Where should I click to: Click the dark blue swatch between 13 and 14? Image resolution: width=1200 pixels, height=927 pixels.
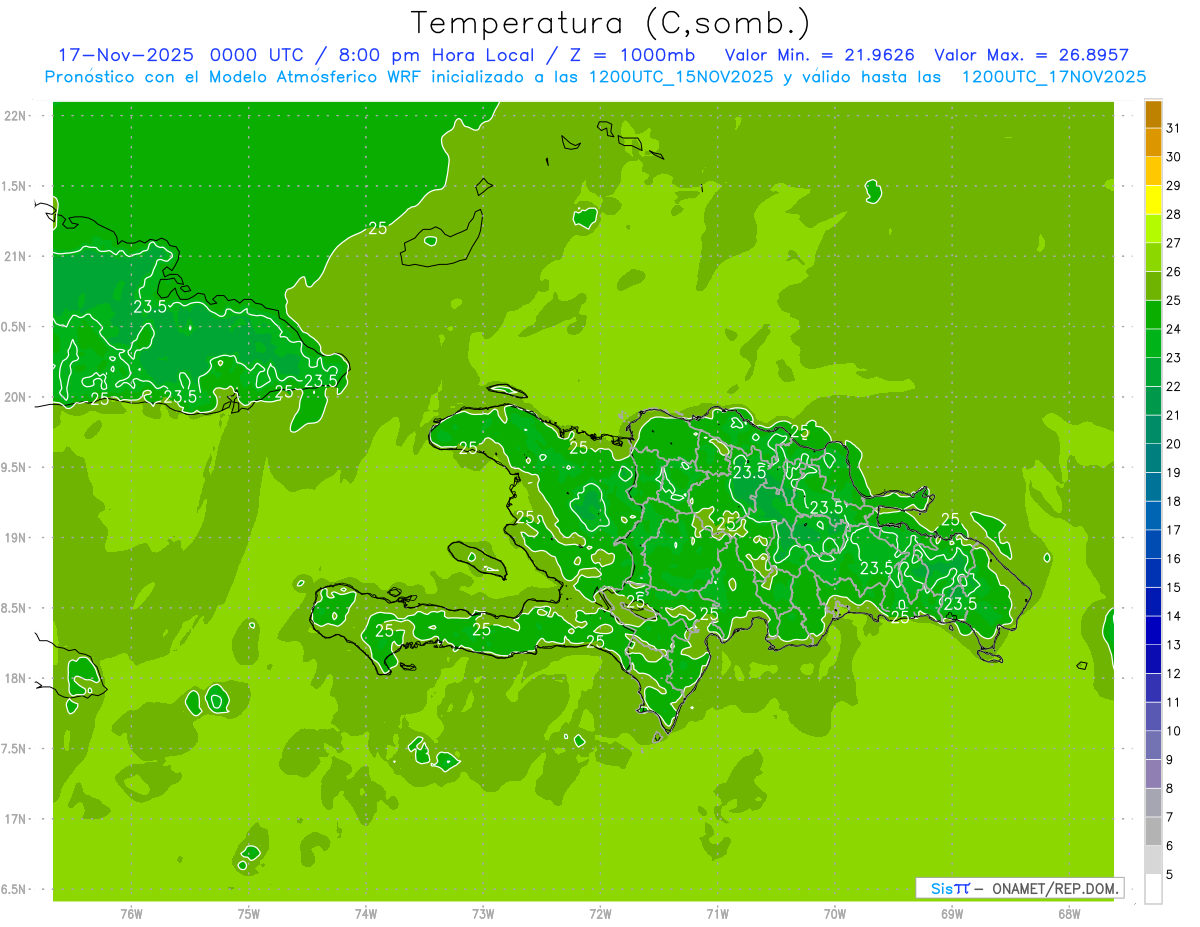pyautogui.click(x=1153, y=631)
